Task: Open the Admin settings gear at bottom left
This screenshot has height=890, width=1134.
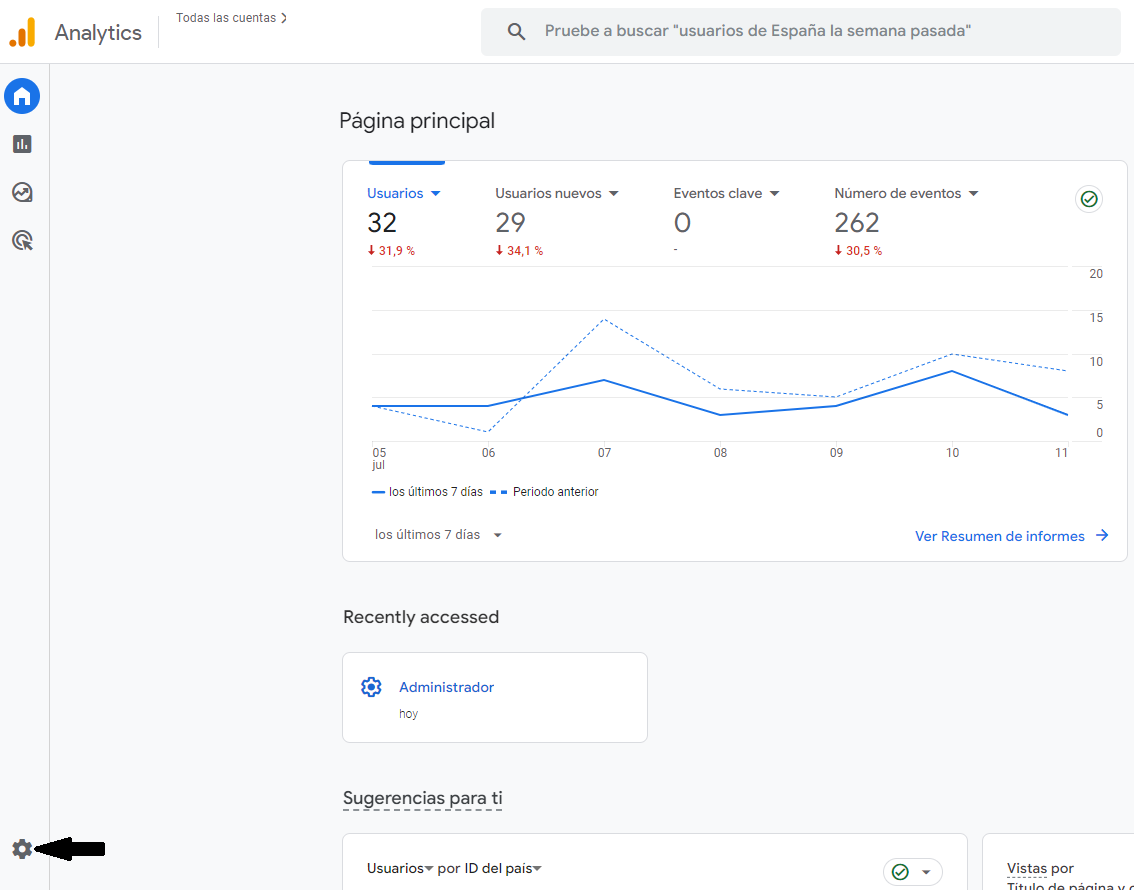Action: 22,848
